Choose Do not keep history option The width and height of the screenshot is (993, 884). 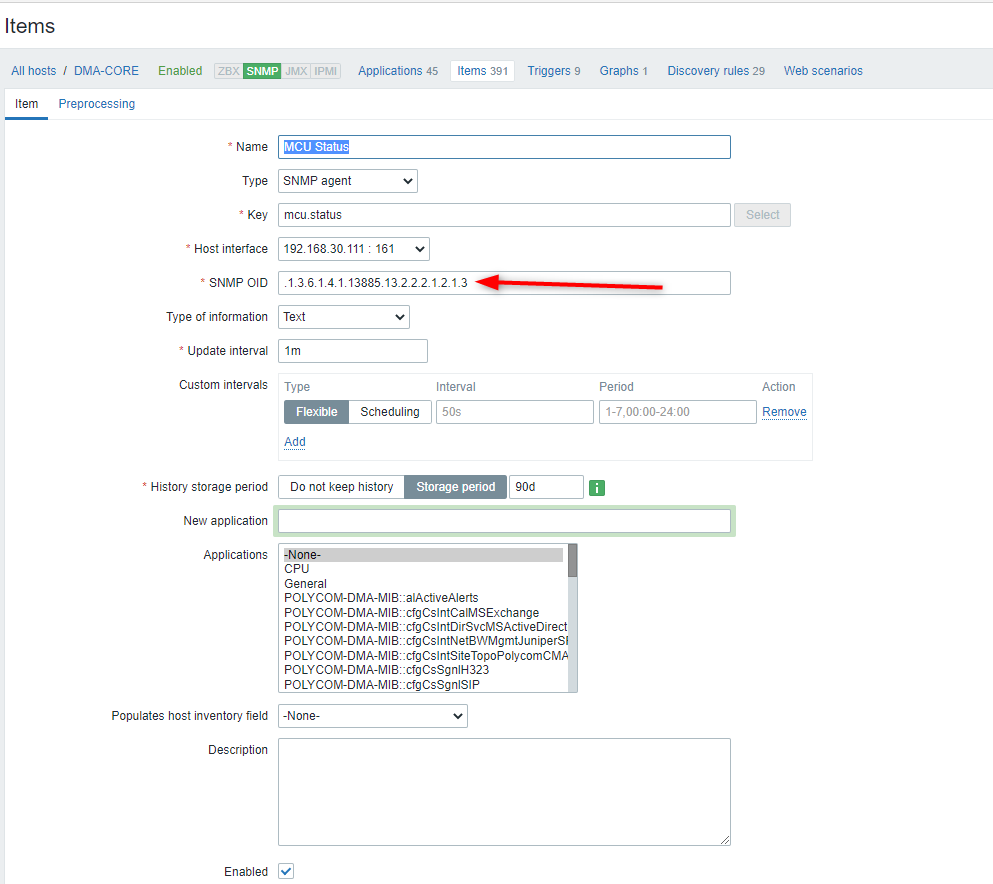coord(341,487)
